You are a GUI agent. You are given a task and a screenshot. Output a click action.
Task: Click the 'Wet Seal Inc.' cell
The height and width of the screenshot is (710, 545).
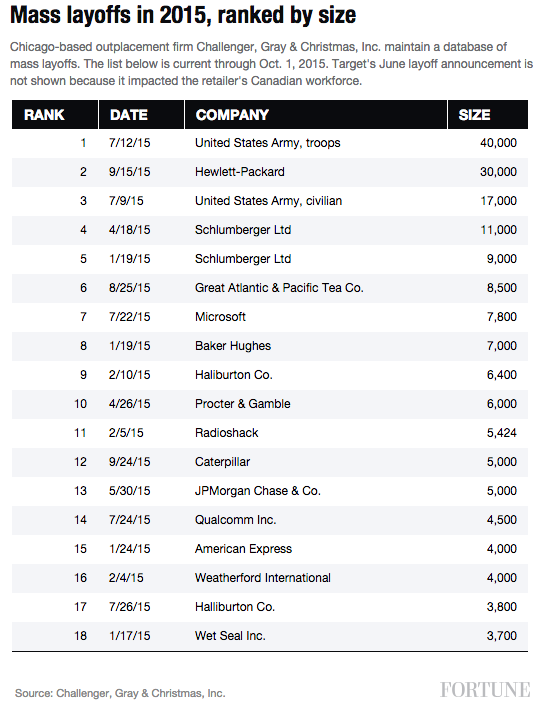point(230,636)
